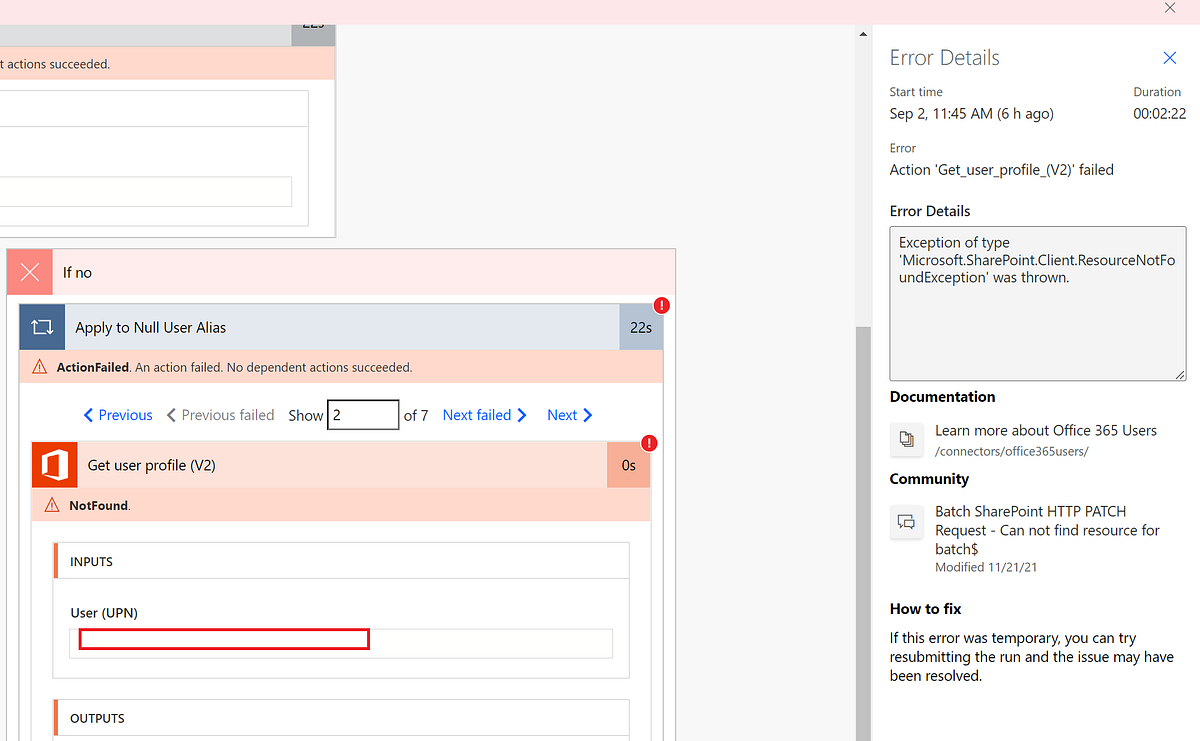Navigate to the Previous failed iteration

point(220,414)
